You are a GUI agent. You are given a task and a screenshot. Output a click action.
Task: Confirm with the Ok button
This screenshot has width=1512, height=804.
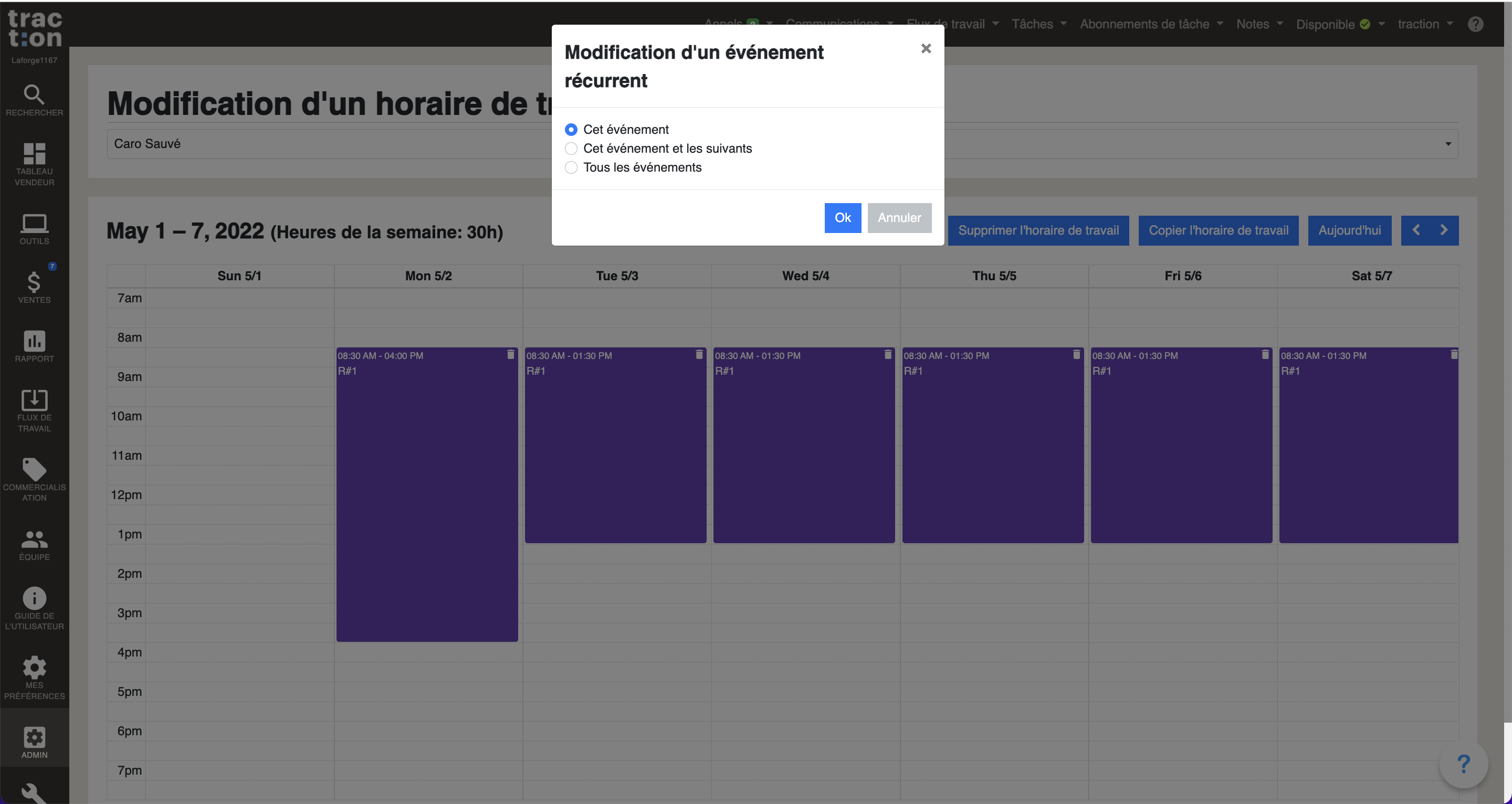[x=842, y=218]
